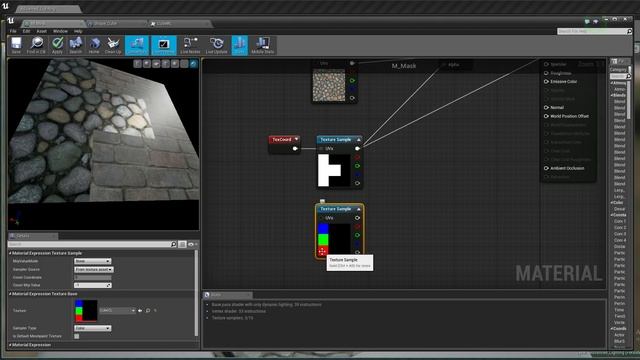Click the World Position Offset input pin
The image size is (640, 360).
click(x=546, y=116)
